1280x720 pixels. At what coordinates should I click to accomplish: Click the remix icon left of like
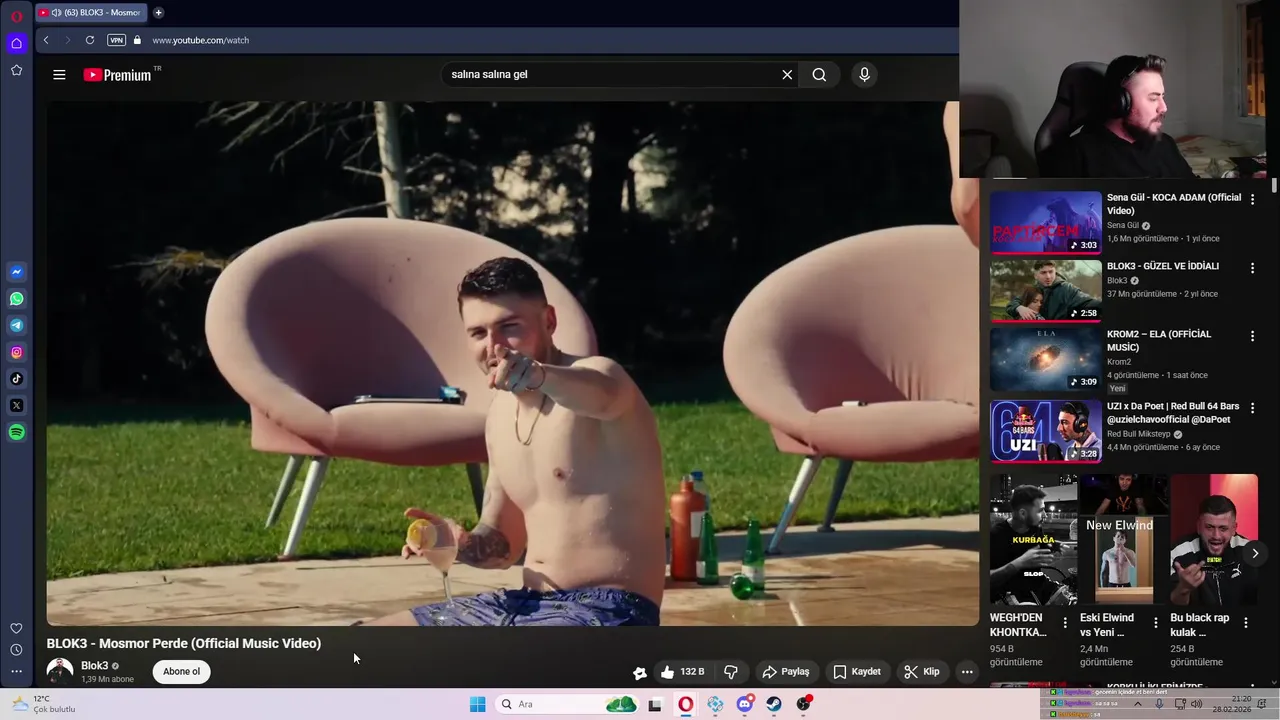[640, 672]
